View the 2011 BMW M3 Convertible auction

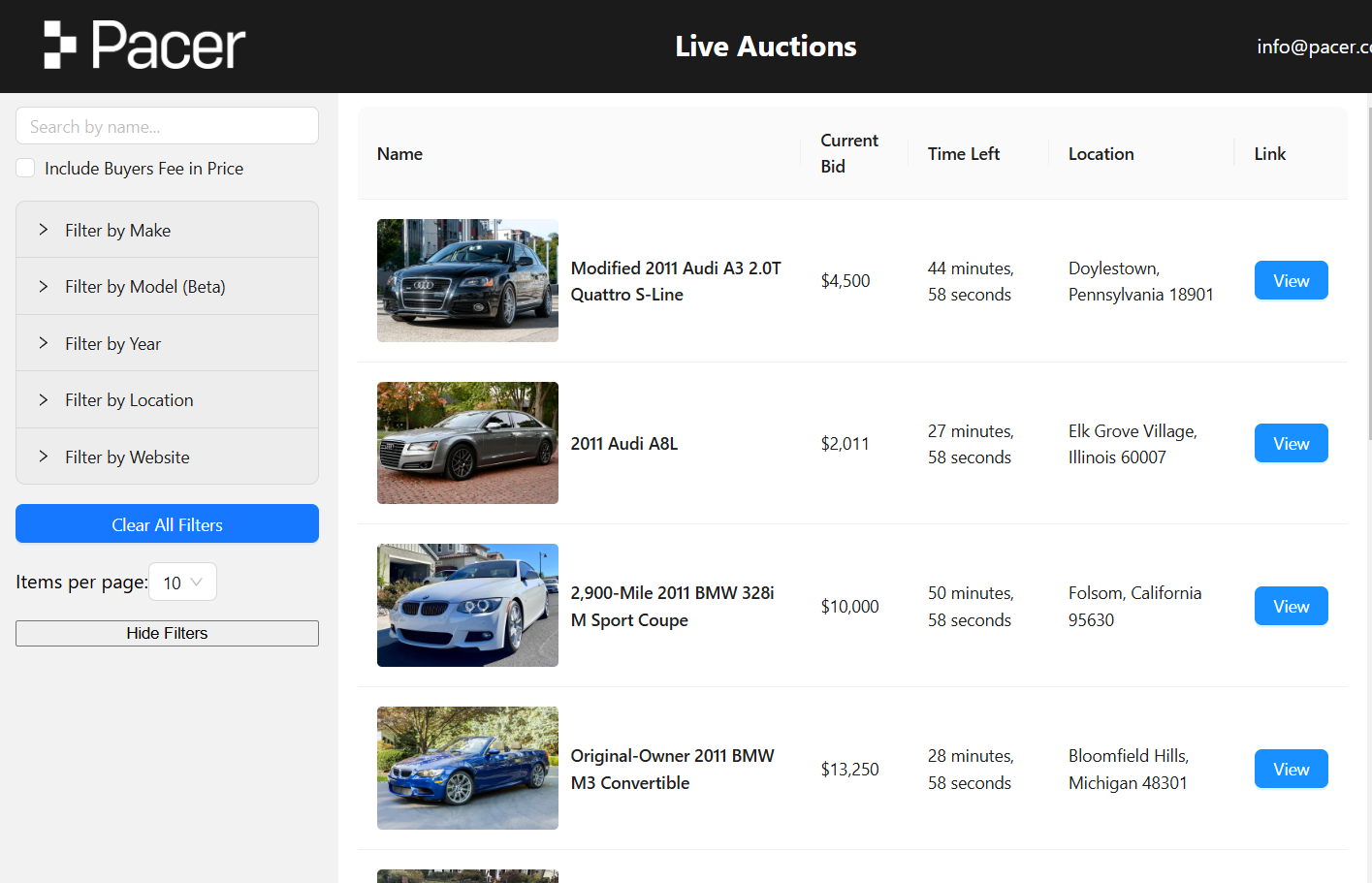(1291, 769)
